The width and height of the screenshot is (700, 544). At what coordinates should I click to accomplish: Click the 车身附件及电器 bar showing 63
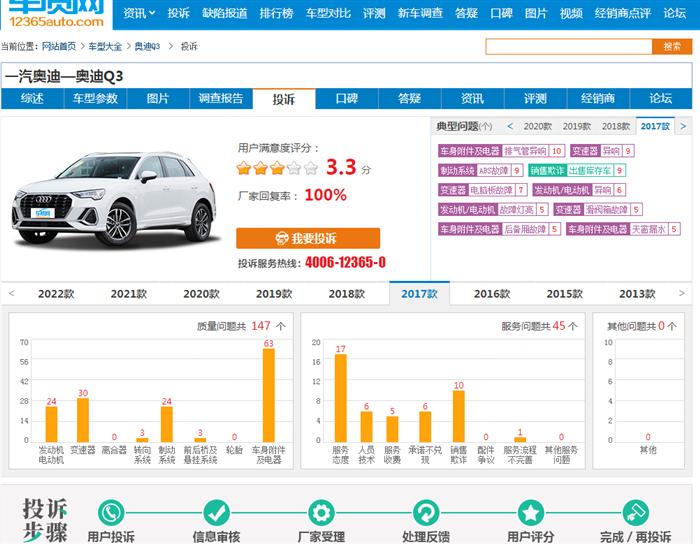click(x=268, y=395)
